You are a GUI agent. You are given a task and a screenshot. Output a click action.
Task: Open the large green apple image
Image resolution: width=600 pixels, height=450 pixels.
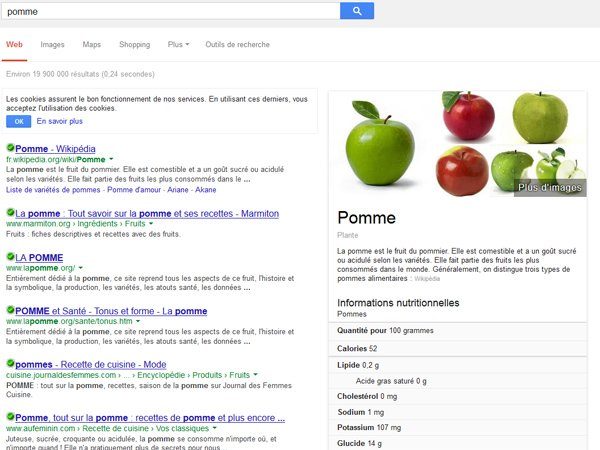point(380,143)
